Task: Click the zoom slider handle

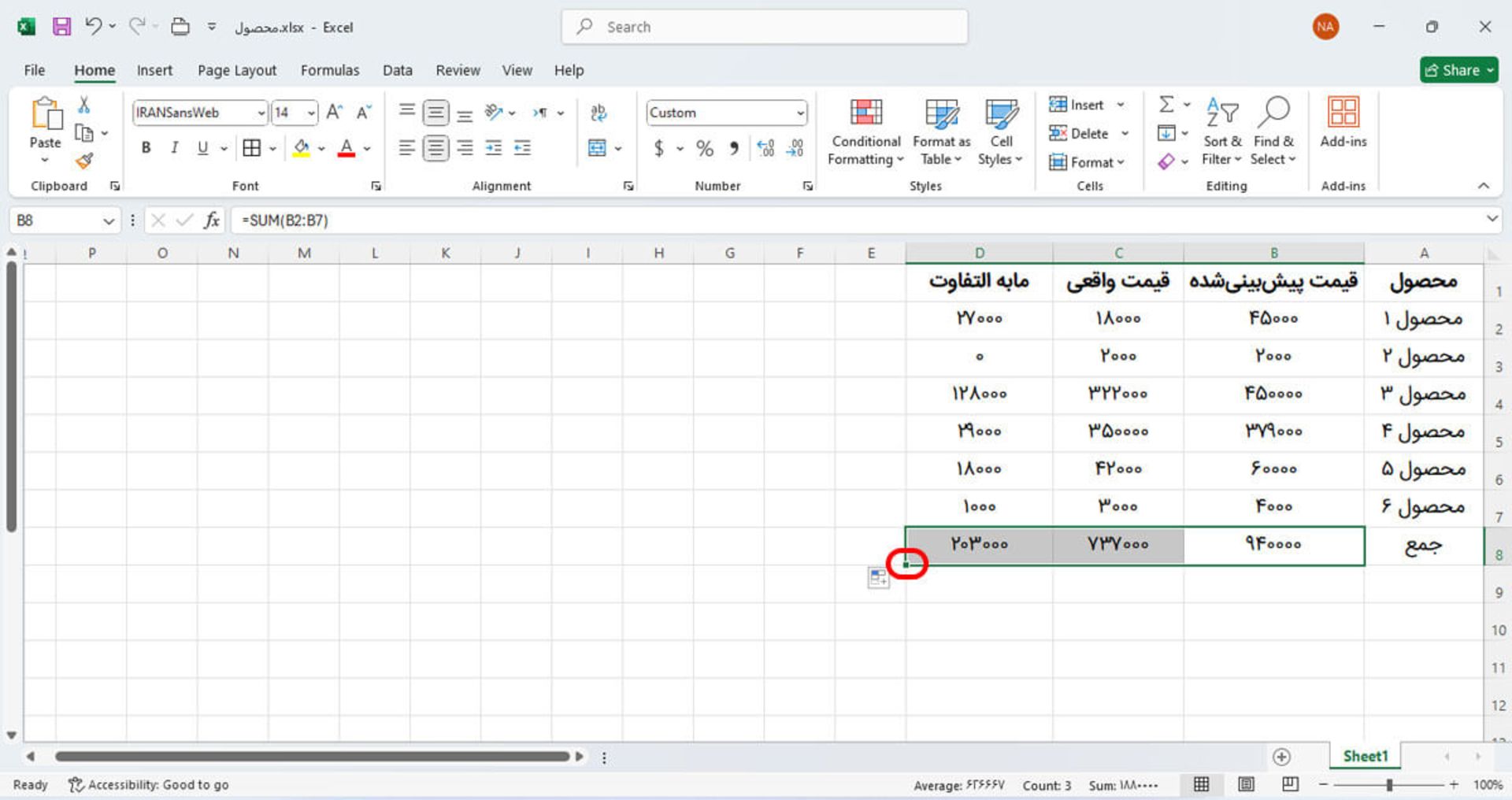Action: (x=1389, y=785)
